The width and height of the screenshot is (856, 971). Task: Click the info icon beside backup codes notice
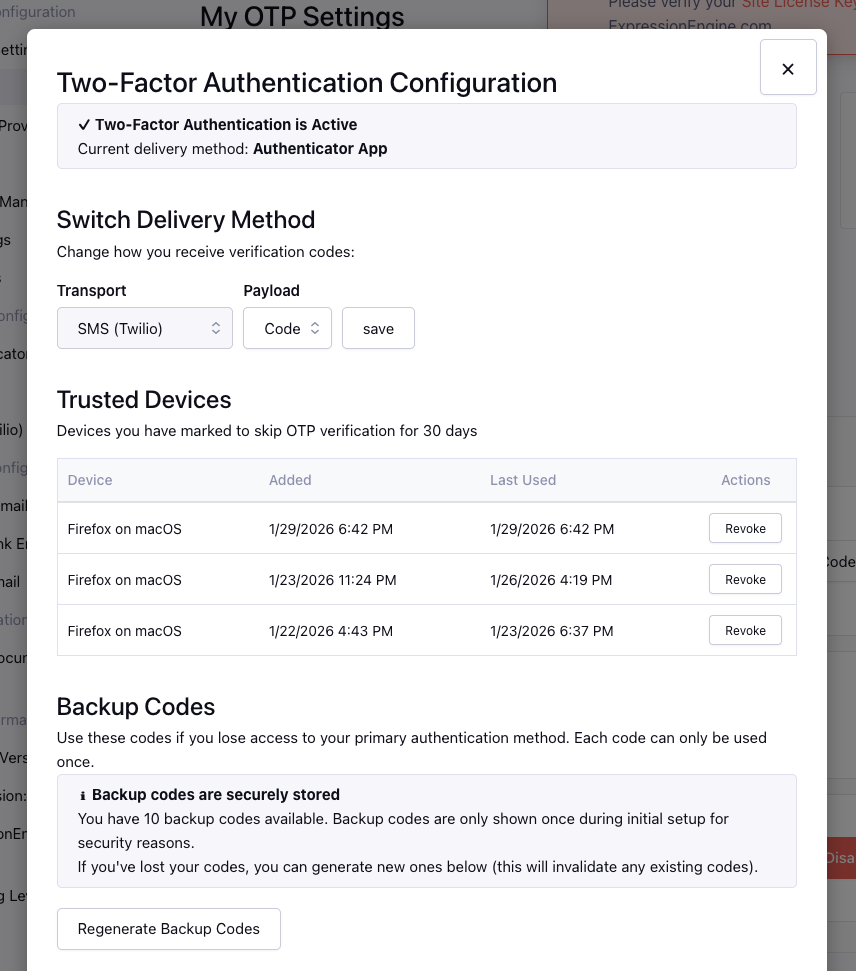click(x=83, y=795)
